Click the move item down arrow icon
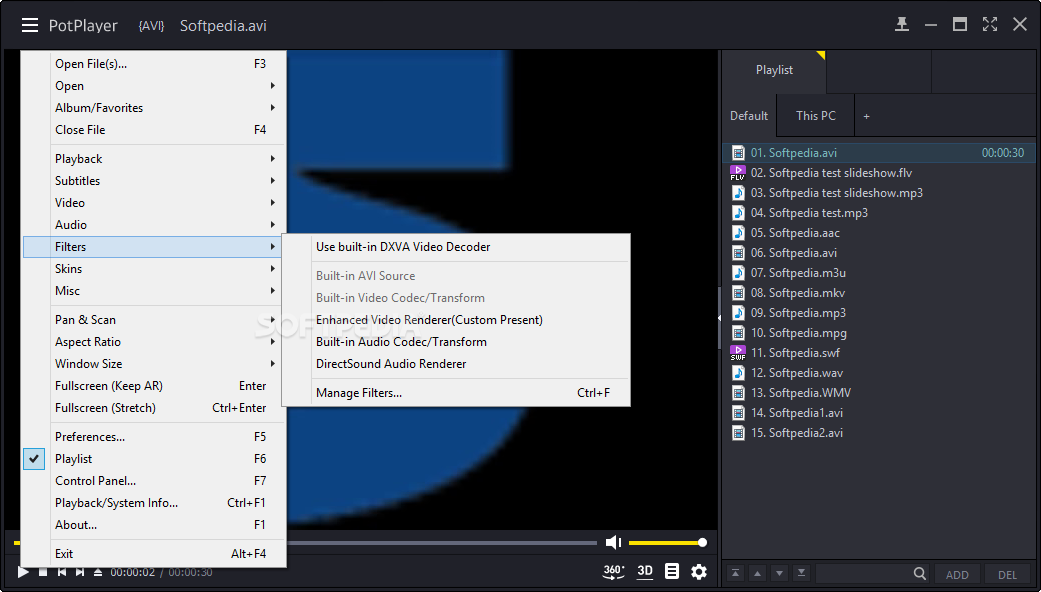This screenshot has height=592, width=1041. (x=779, y=573)
